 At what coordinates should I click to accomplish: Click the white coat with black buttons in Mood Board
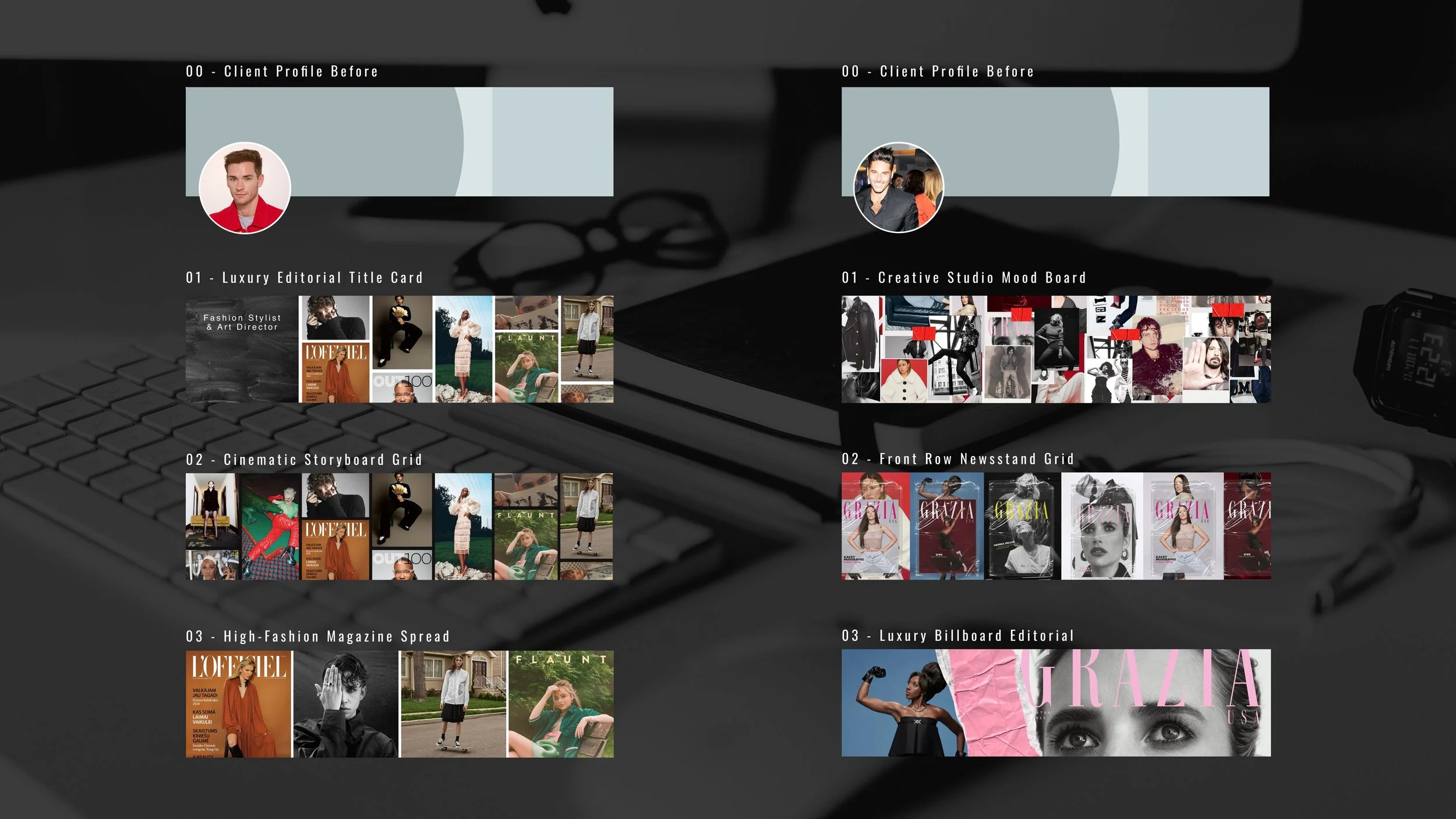[x=903, y=381]
